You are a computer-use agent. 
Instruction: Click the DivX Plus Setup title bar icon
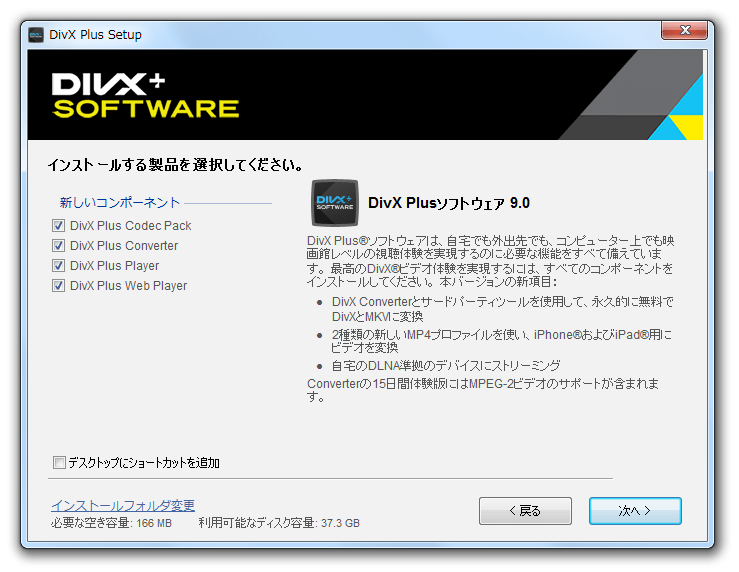coord(36,35)
